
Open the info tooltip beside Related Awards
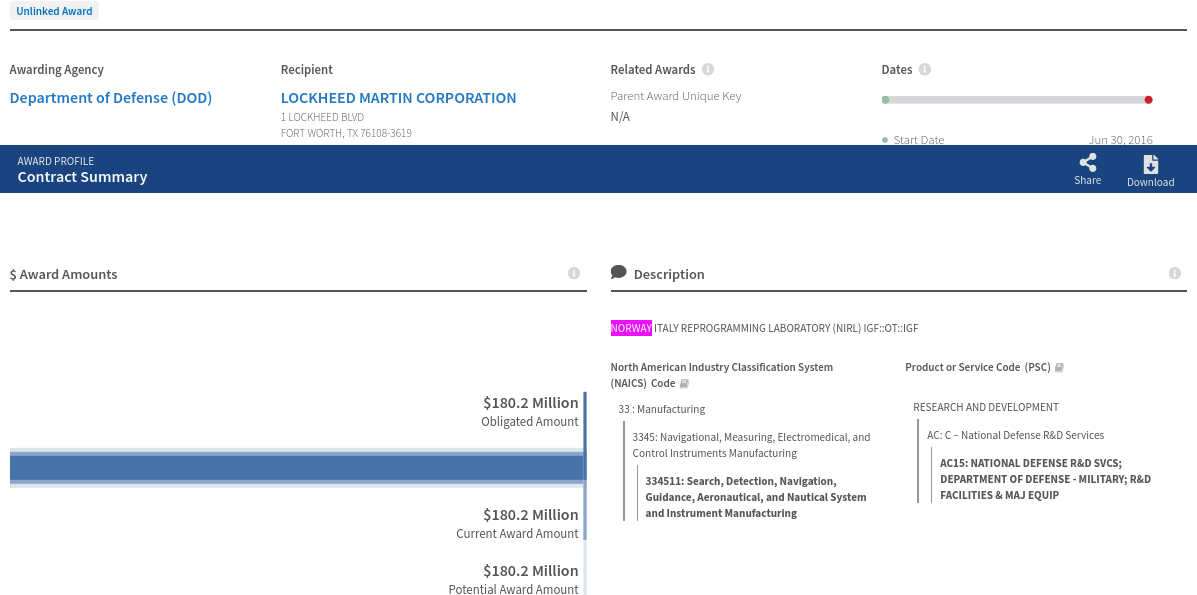coord(708,70)
